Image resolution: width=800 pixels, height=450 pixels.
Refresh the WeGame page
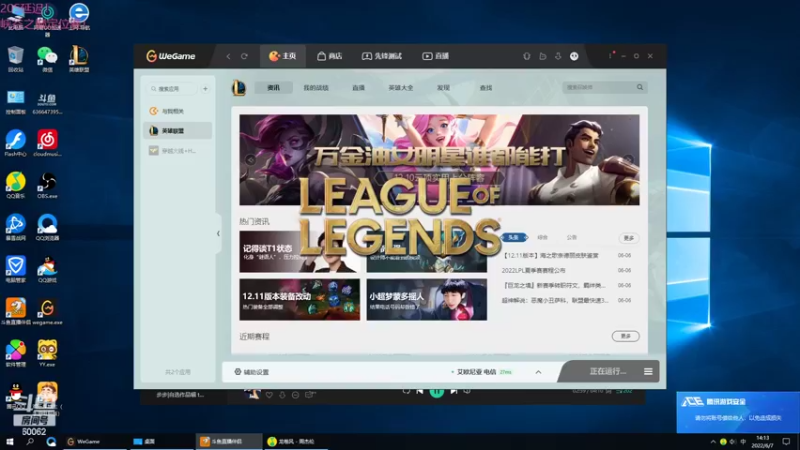(x=244, y=56)
